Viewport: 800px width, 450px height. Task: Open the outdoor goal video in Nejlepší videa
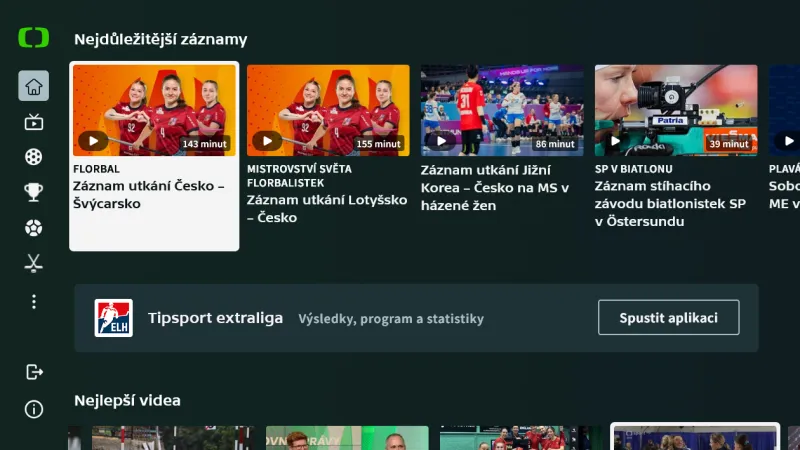173,438
